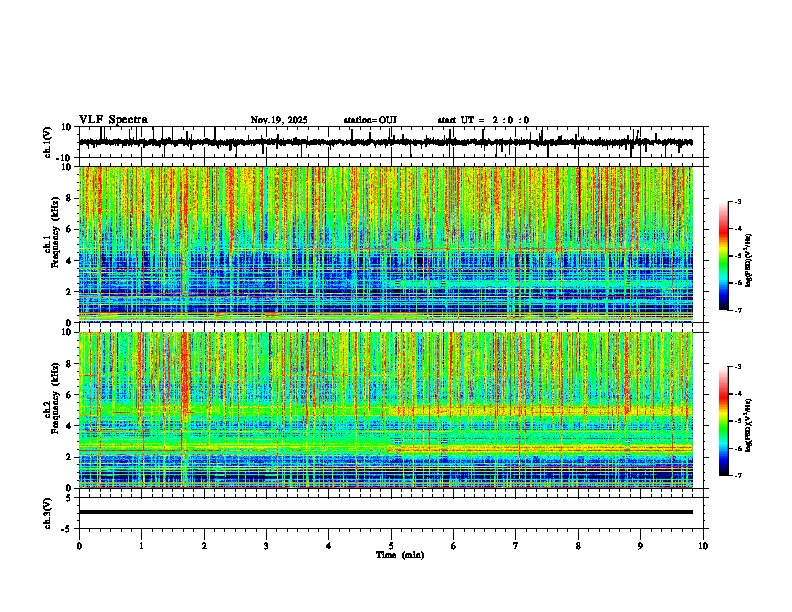Click tick label "9" on the Time axis
792x612 pixels.
640,546
